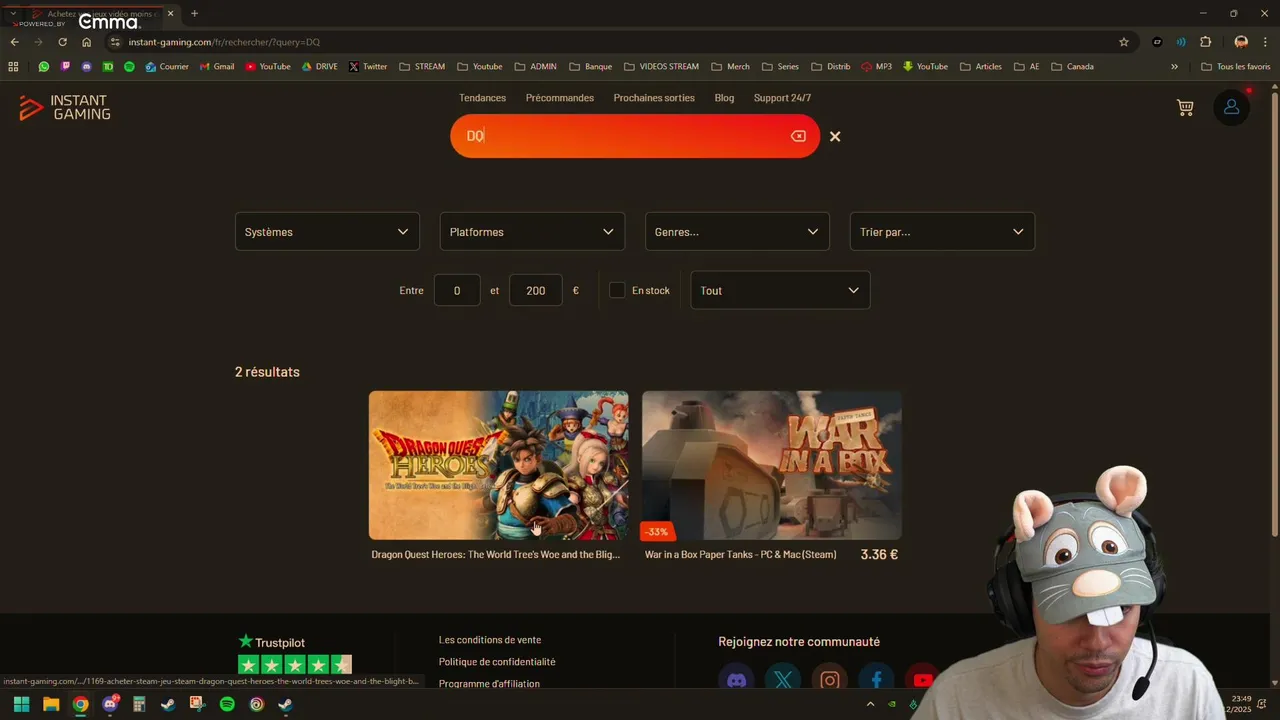This screenshot has width=1280, height=720.
Task: Open the Windows Start menu
Action: coord(21,704)
